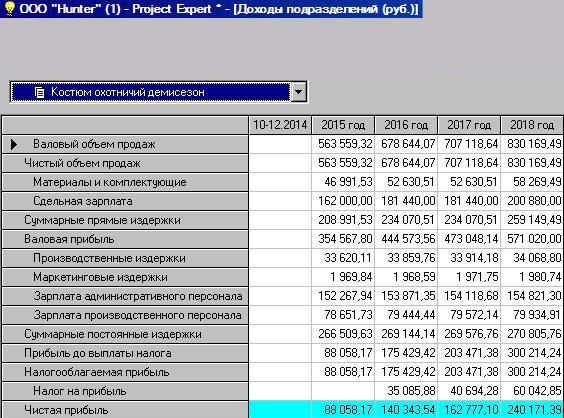Select the Сдельная зарплата row header
The height and width of the screenshot is (418, 564).
125,201
